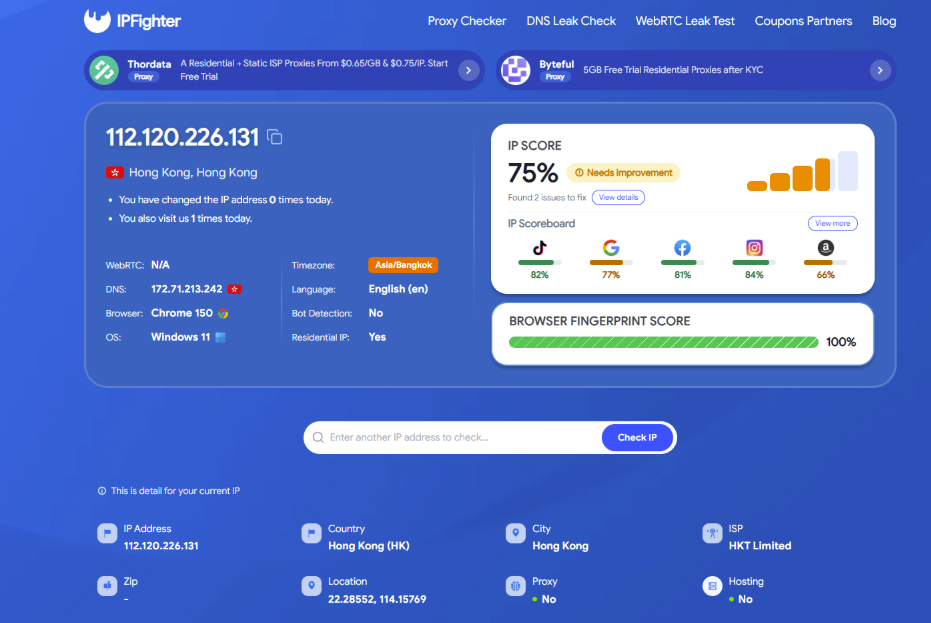Click the Thordata logo icon
The width and height of the screenshot is (931, 623).
click(104, 70)
